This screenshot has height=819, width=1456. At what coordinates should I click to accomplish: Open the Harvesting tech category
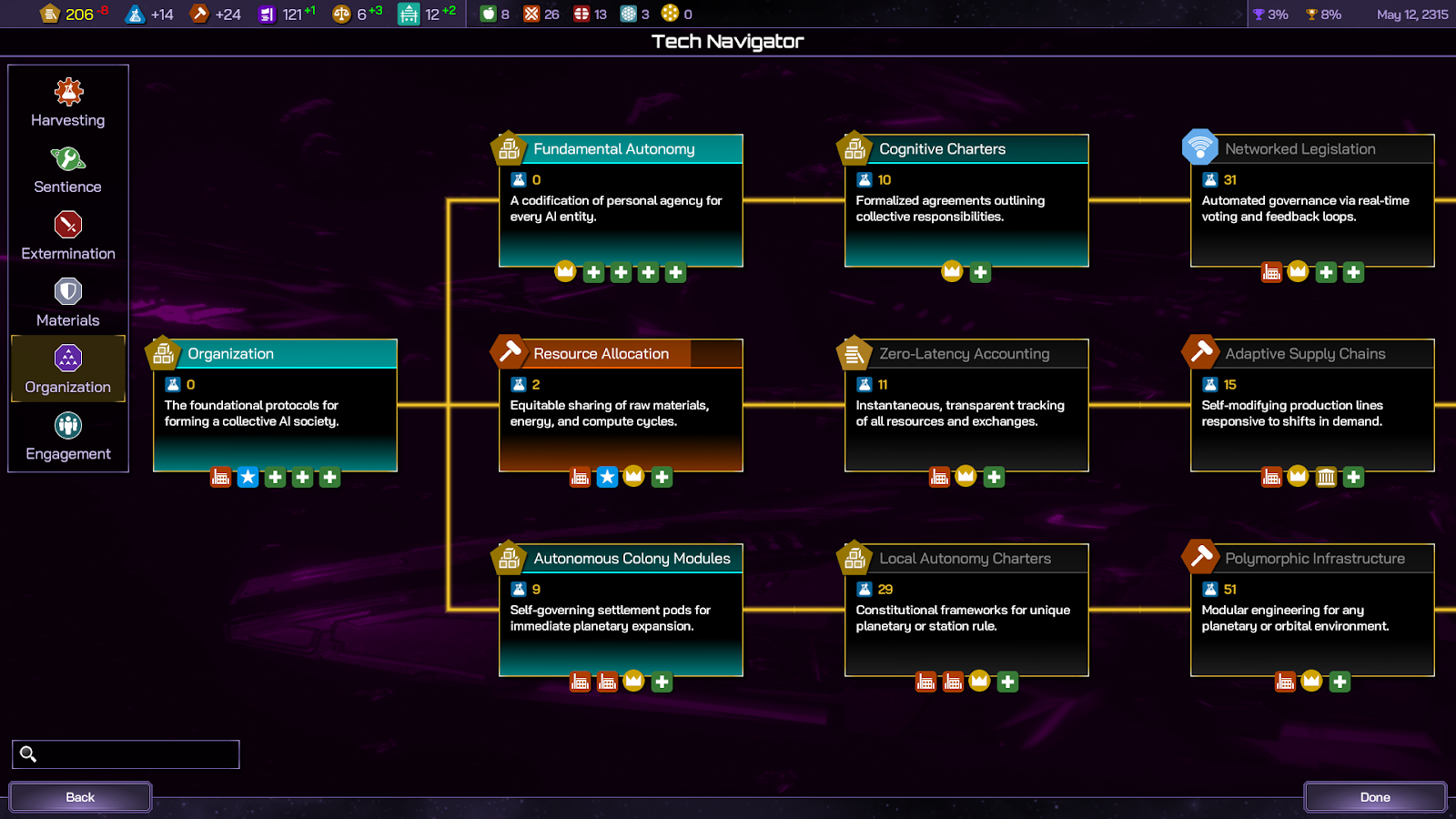click(68, 103)
